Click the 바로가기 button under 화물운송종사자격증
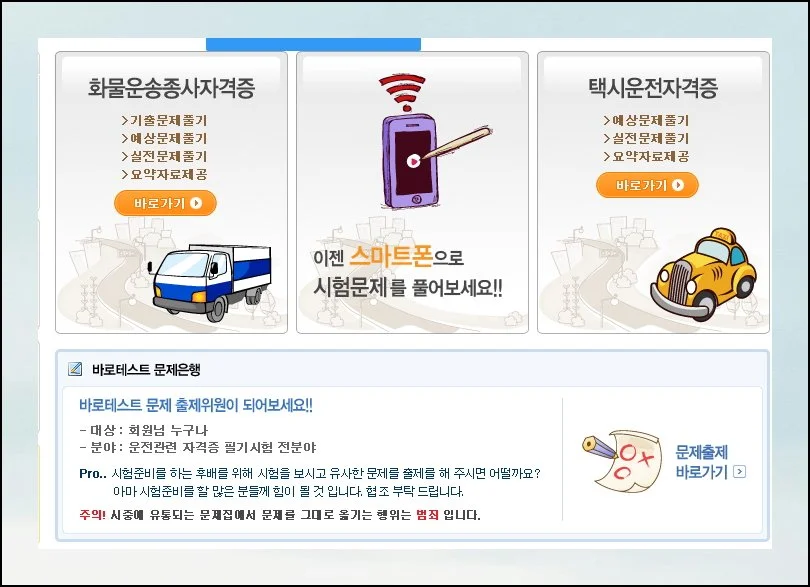 pos(165,203)
